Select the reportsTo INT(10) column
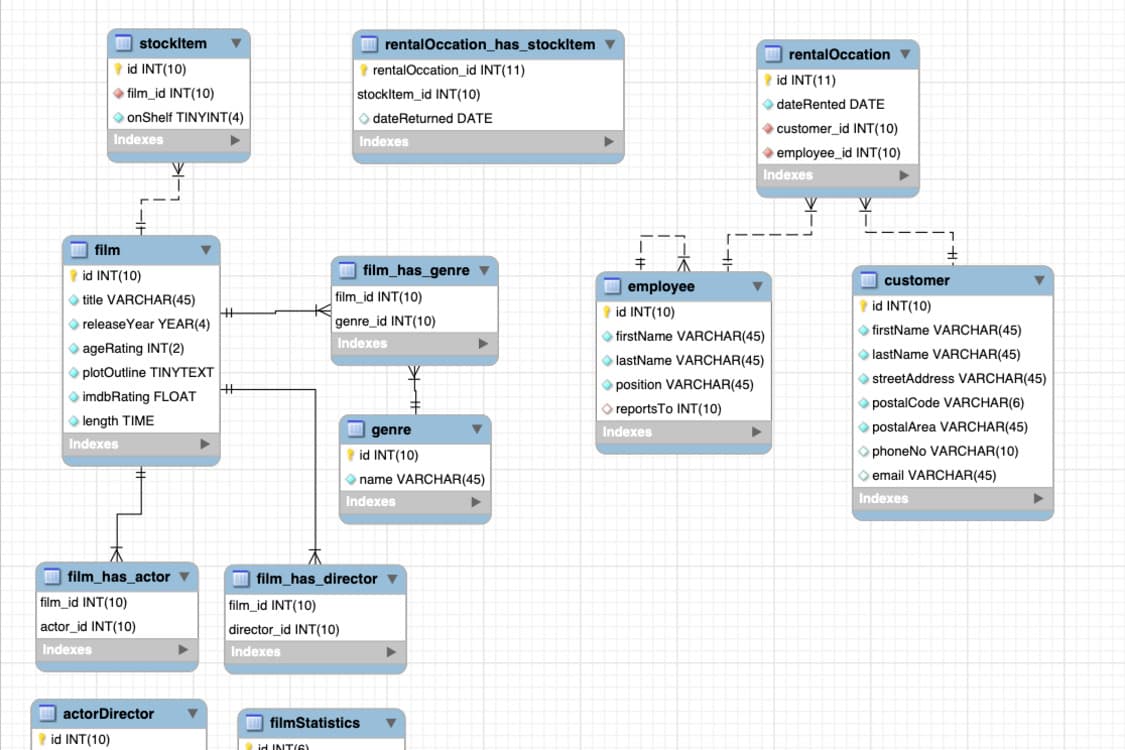Viewport: 1125px width, 750px height. pyautogui.click(x=667, y=408)
